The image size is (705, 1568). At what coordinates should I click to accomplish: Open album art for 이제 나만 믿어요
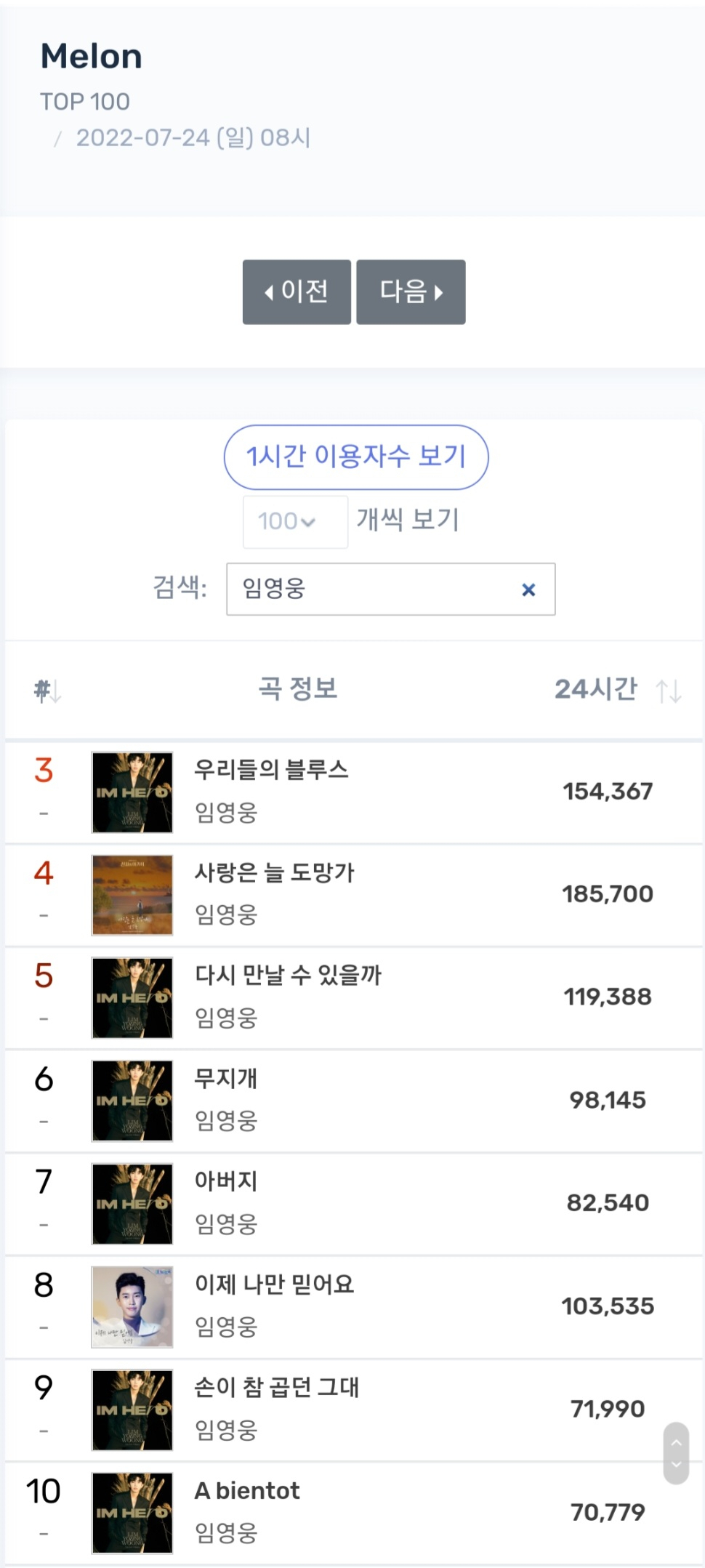coord(132,1307)
